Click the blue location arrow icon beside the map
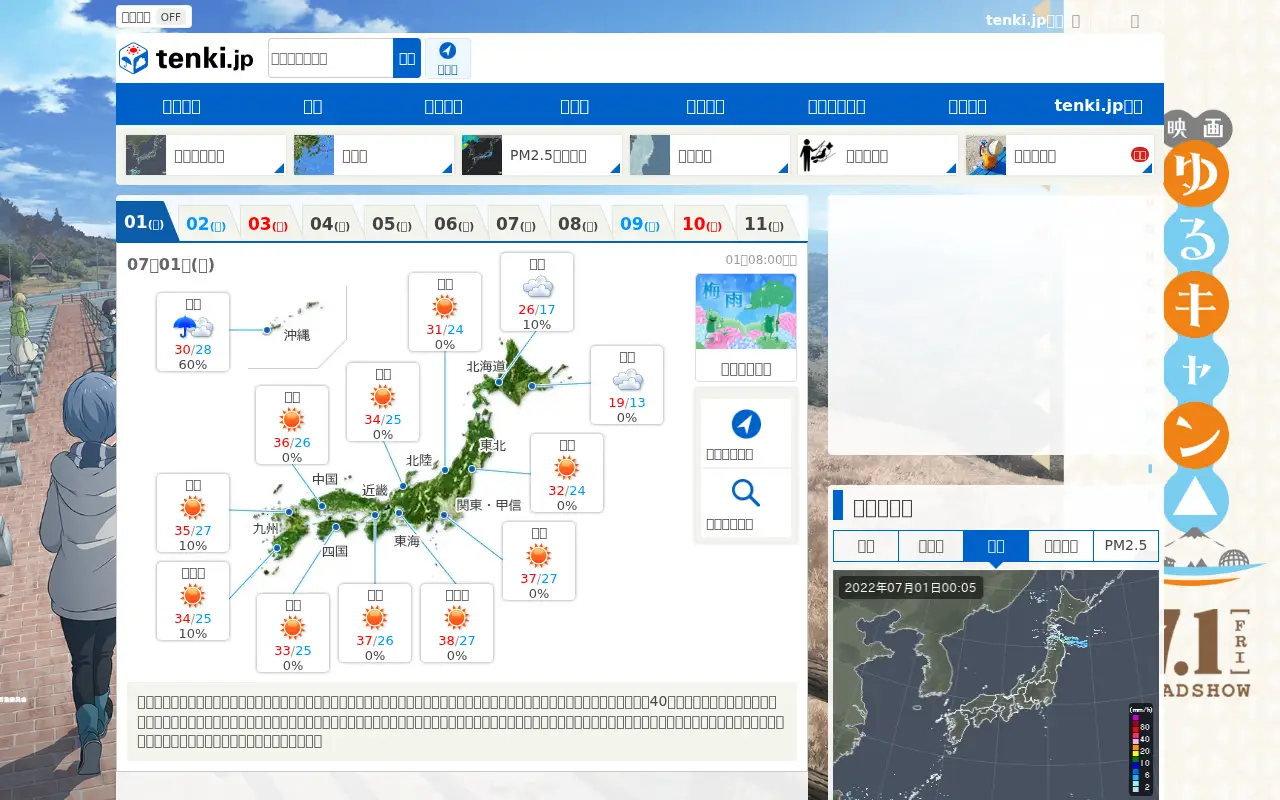The height and width of the screenshot is (800, 1280). point(746,424)
